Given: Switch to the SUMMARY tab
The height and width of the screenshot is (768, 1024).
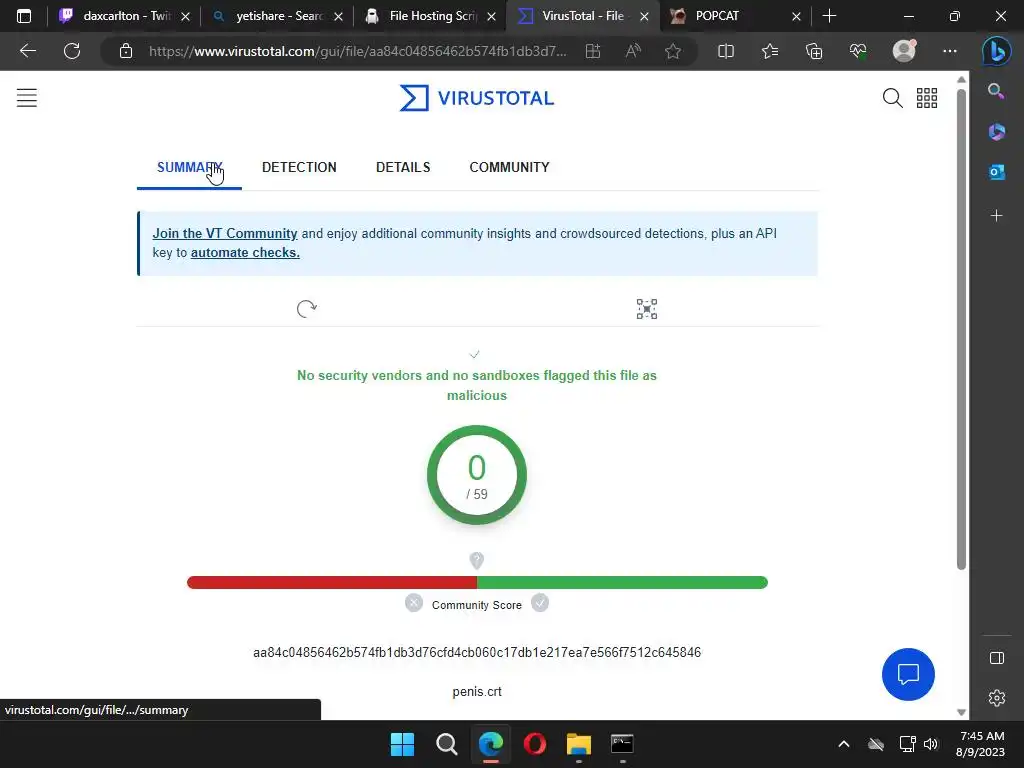Looking at the screenshot, I should tap(189, 167).
